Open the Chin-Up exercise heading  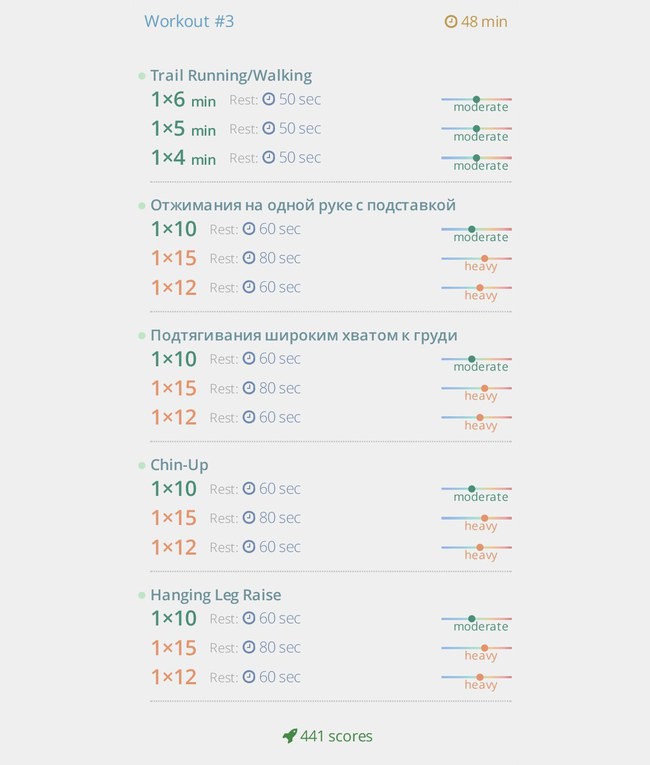point(179,465)
